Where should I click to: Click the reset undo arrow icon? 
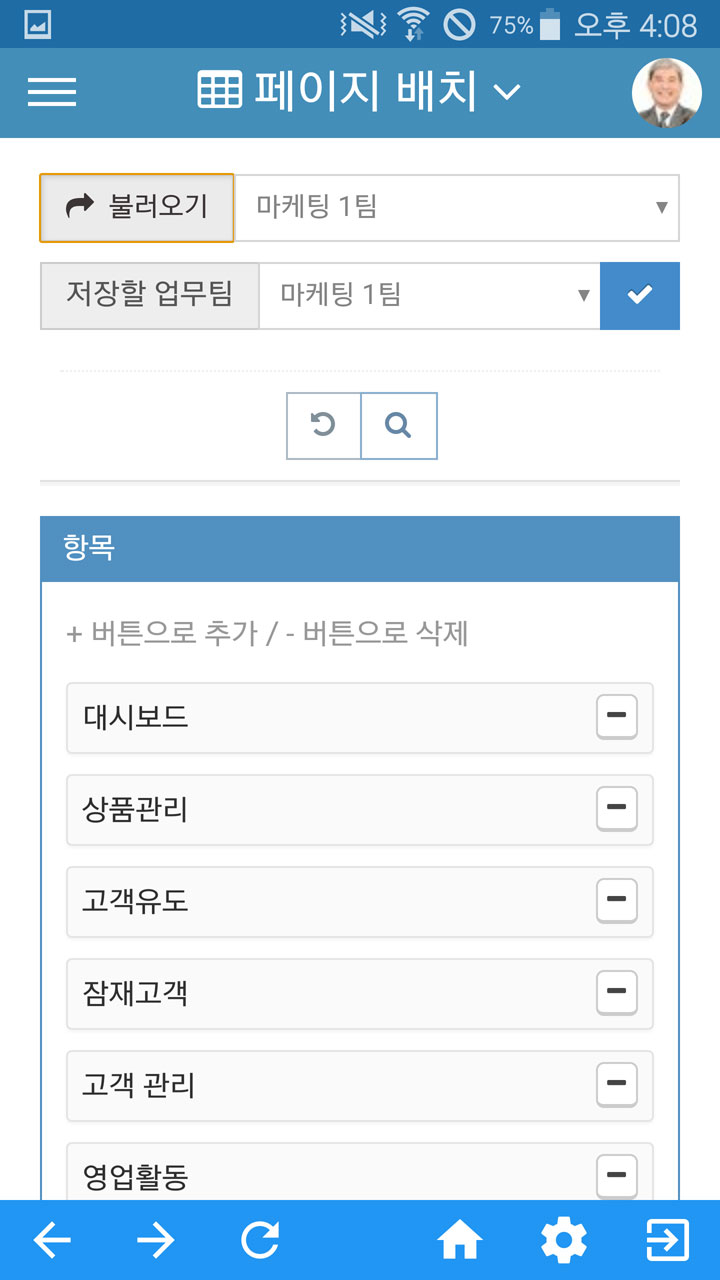pos(323,426)
